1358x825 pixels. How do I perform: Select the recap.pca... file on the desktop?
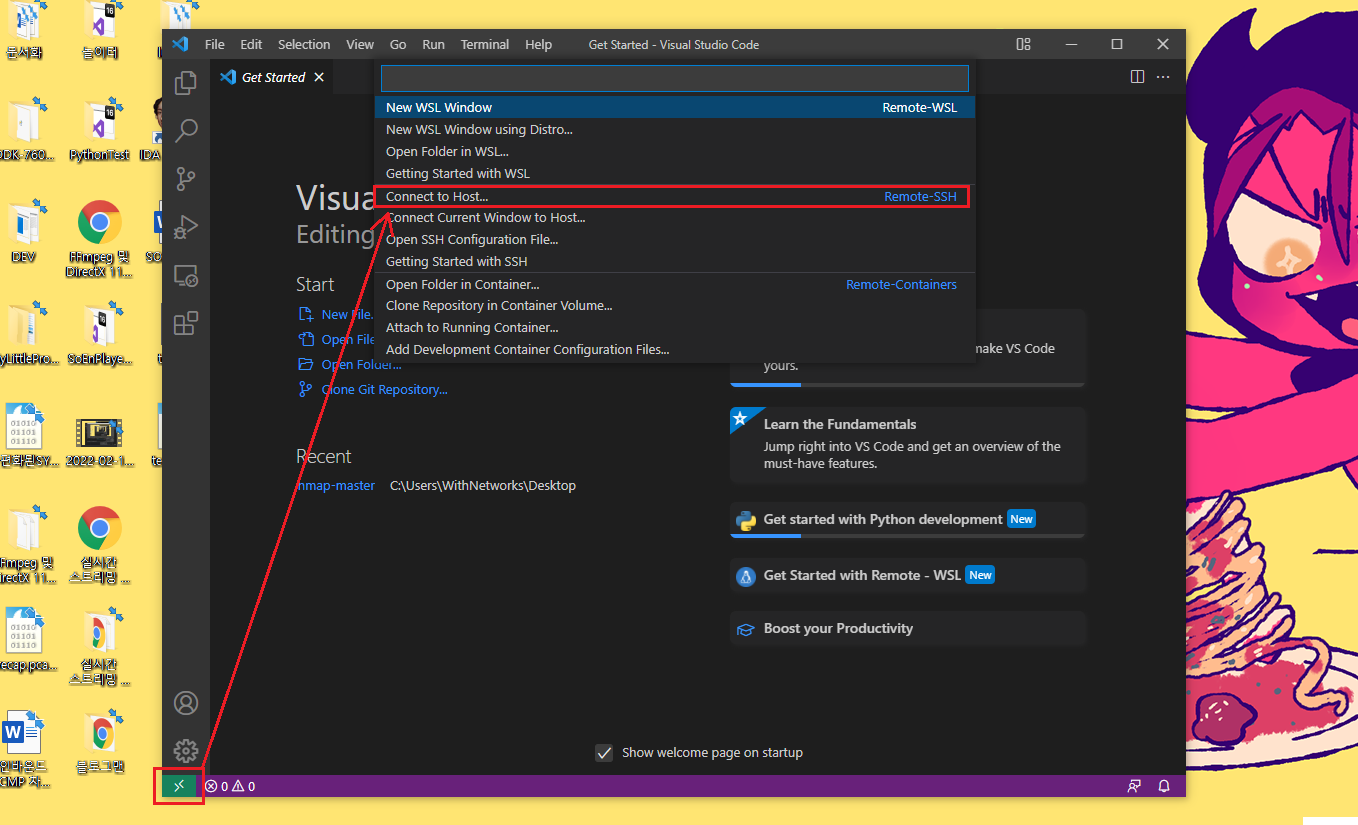click(x=26, y=640)
